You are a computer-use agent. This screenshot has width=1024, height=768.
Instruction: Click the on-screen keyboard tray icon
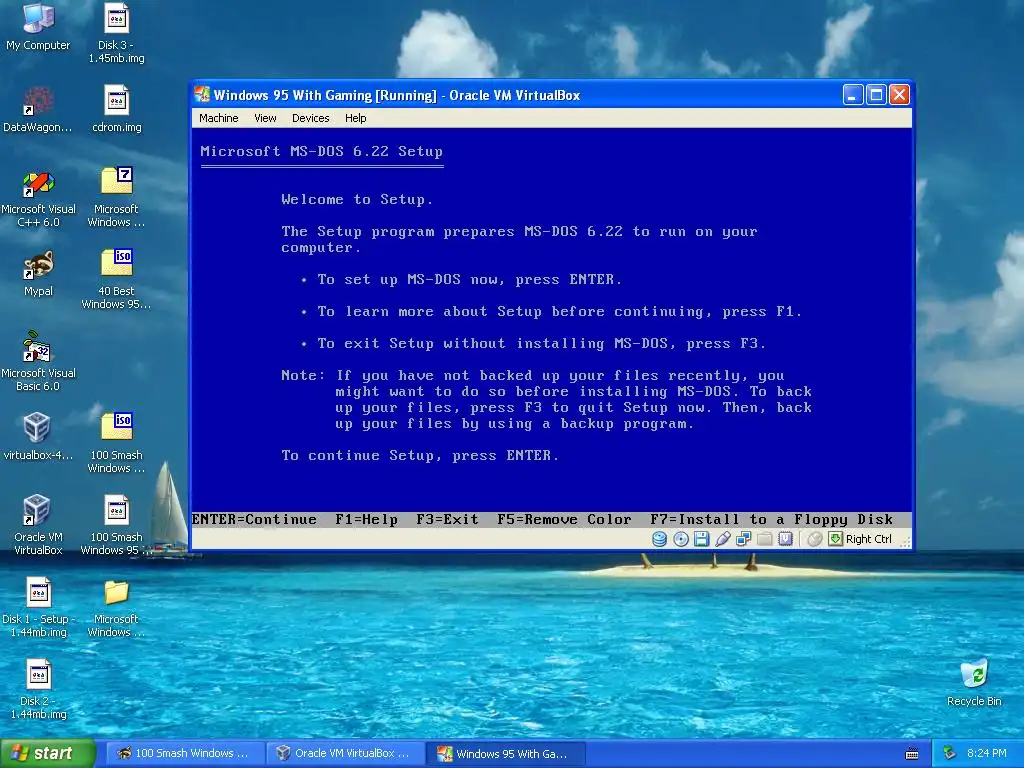pos(912,754)
